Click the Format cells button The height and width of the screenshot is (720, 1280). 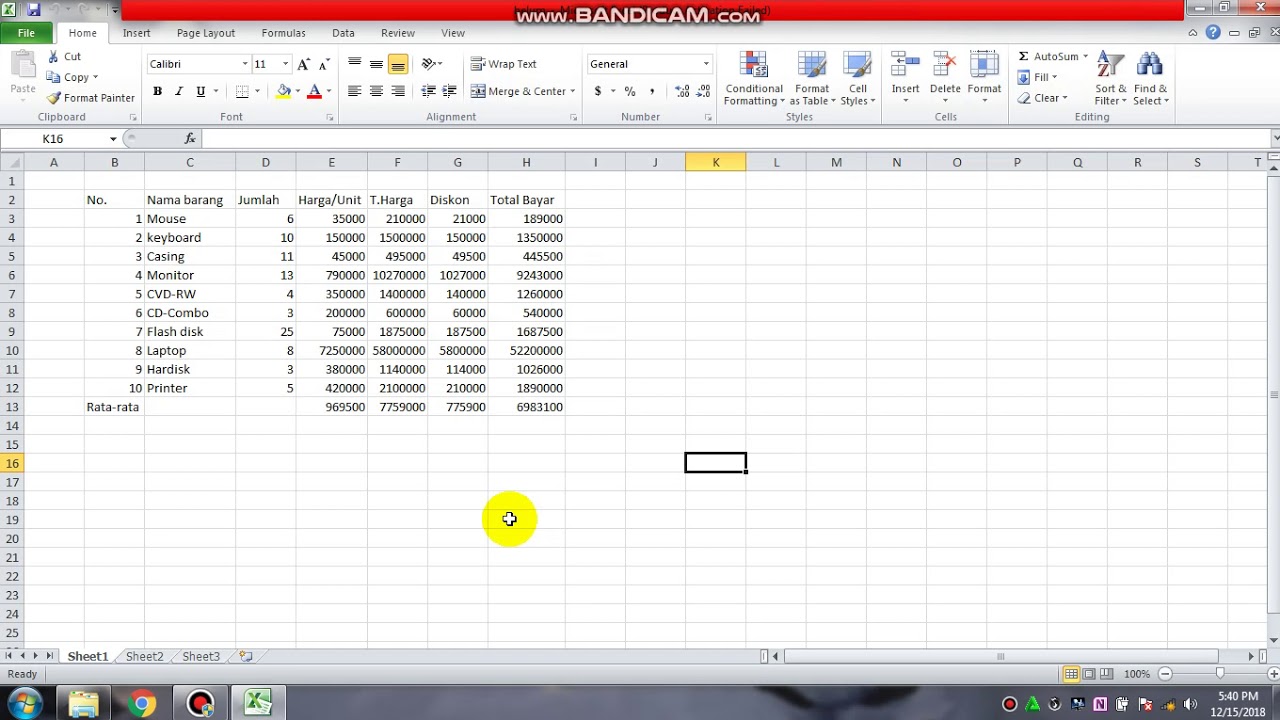click(x=984, y=78)
